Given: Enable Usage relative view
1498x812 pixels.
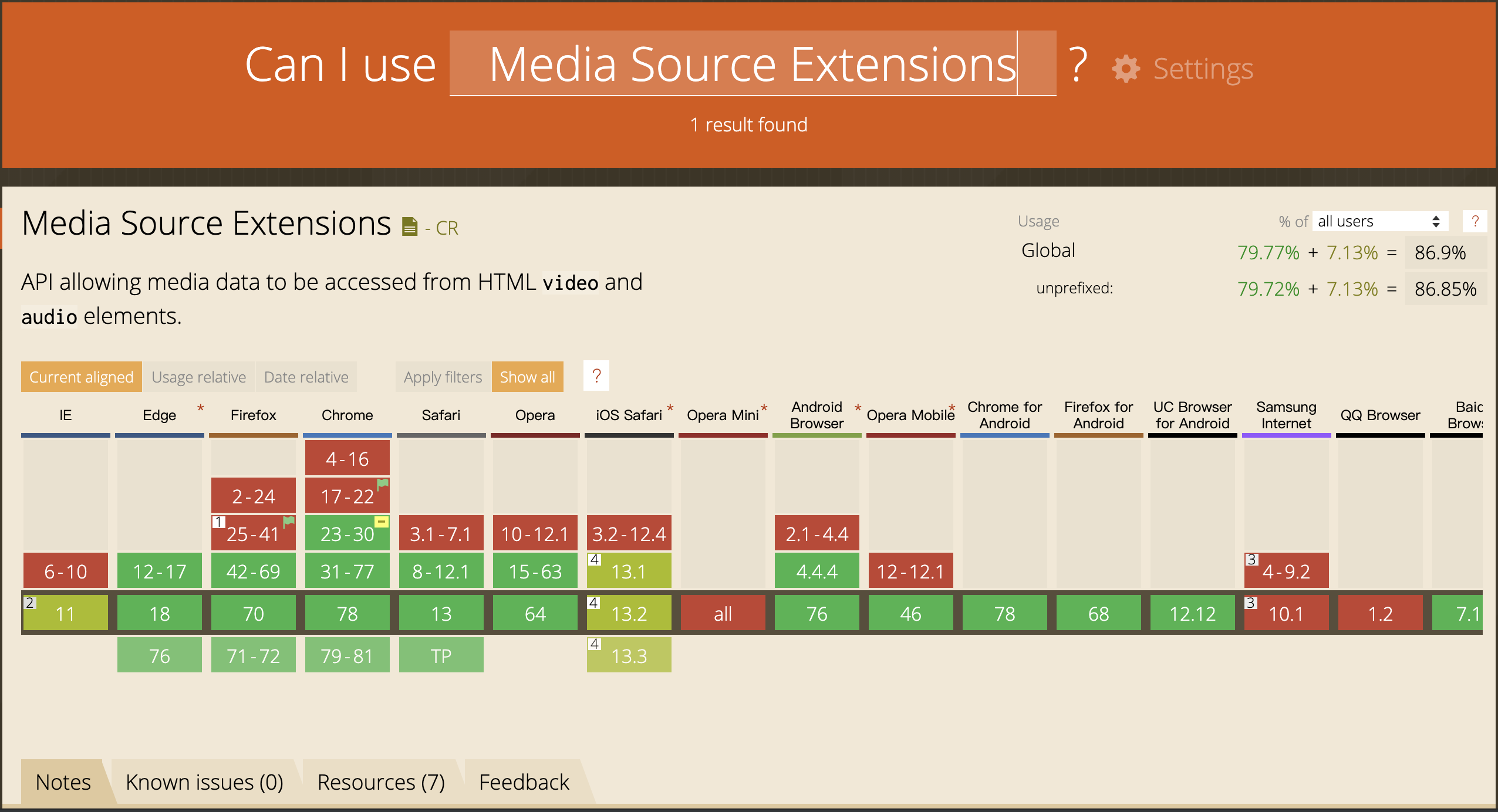Looking at the screenshot, I should (198, 377).
